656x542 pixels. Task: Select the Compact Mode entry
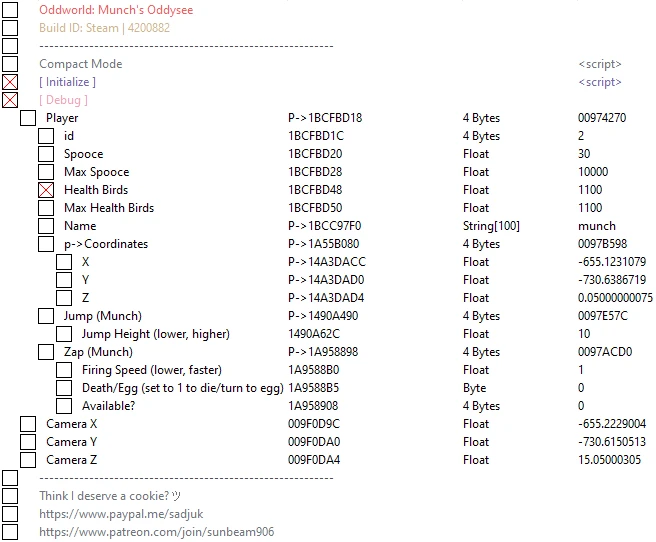[81, 64]
